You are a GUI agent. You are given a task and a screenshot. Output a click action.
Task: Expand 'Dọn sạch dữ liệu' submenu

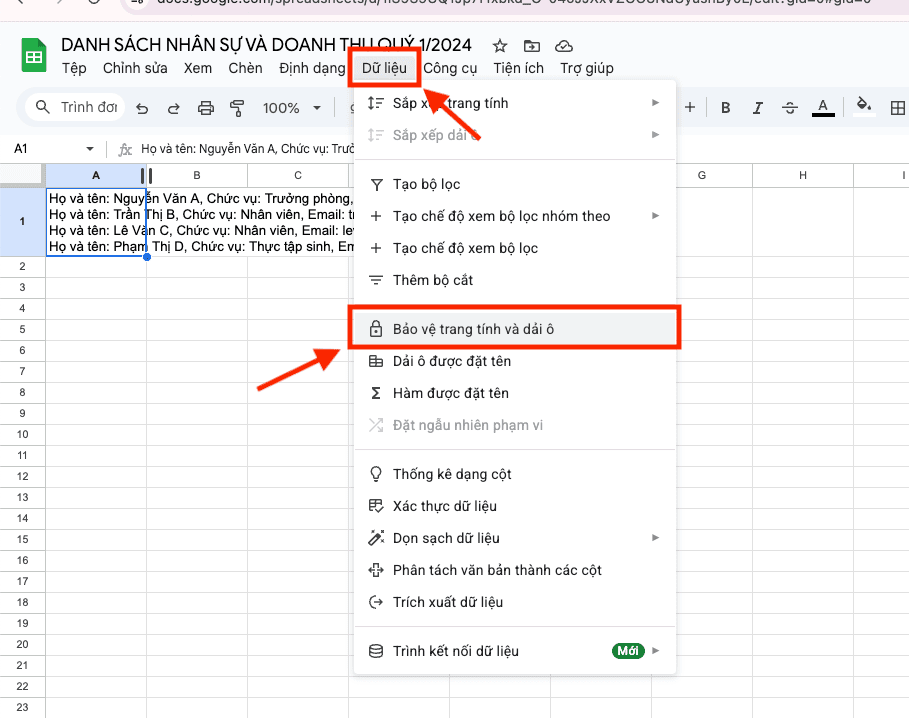point(655,538)
